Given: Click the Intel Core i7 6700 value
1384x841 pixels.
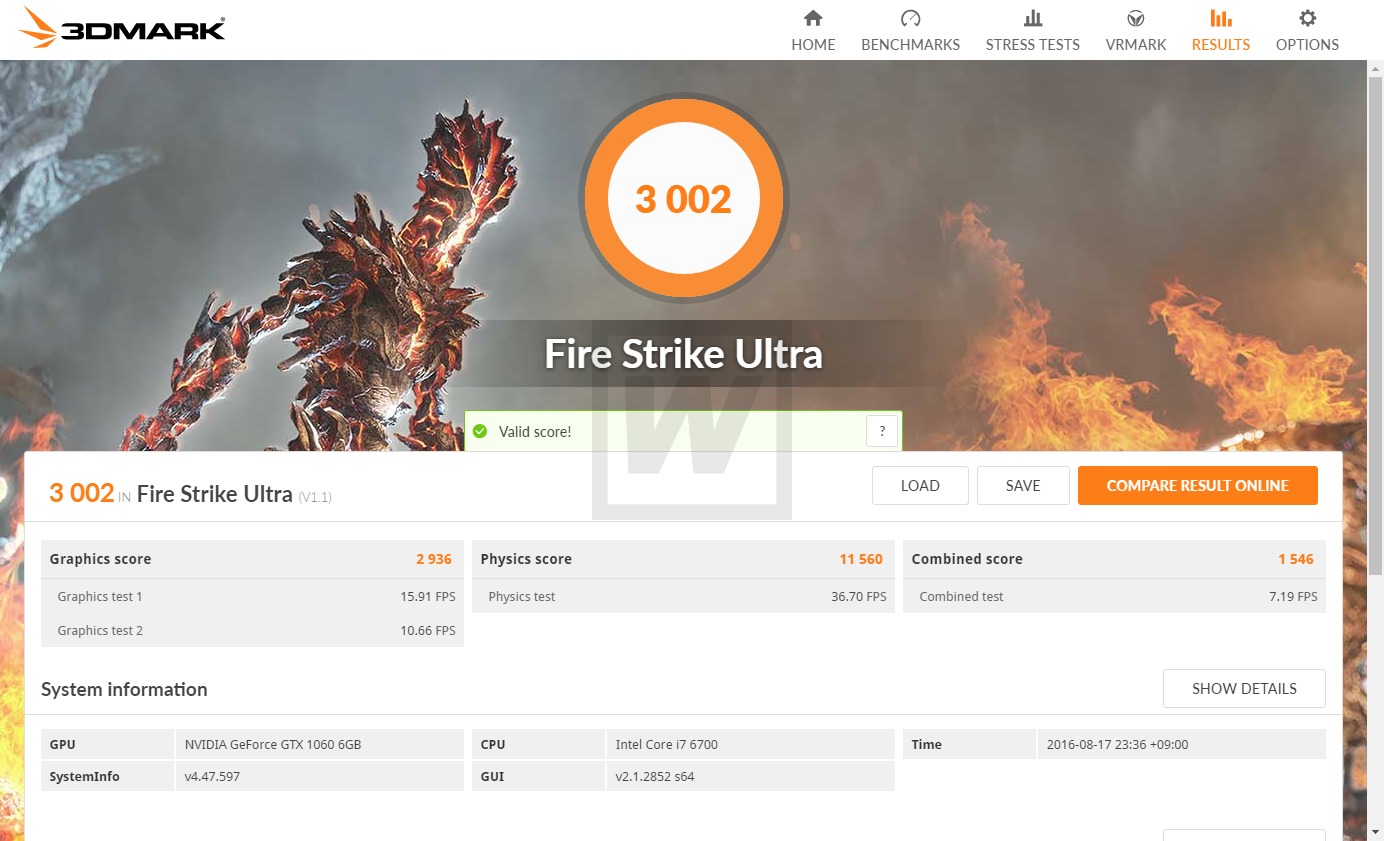Looking at the screenshot, I should 667,744.
